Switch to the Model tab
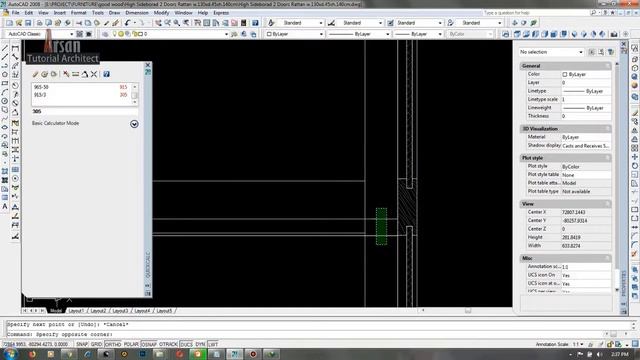Viewport: 640px width, 360px height. pyautogui.click(x=56, y=311)
